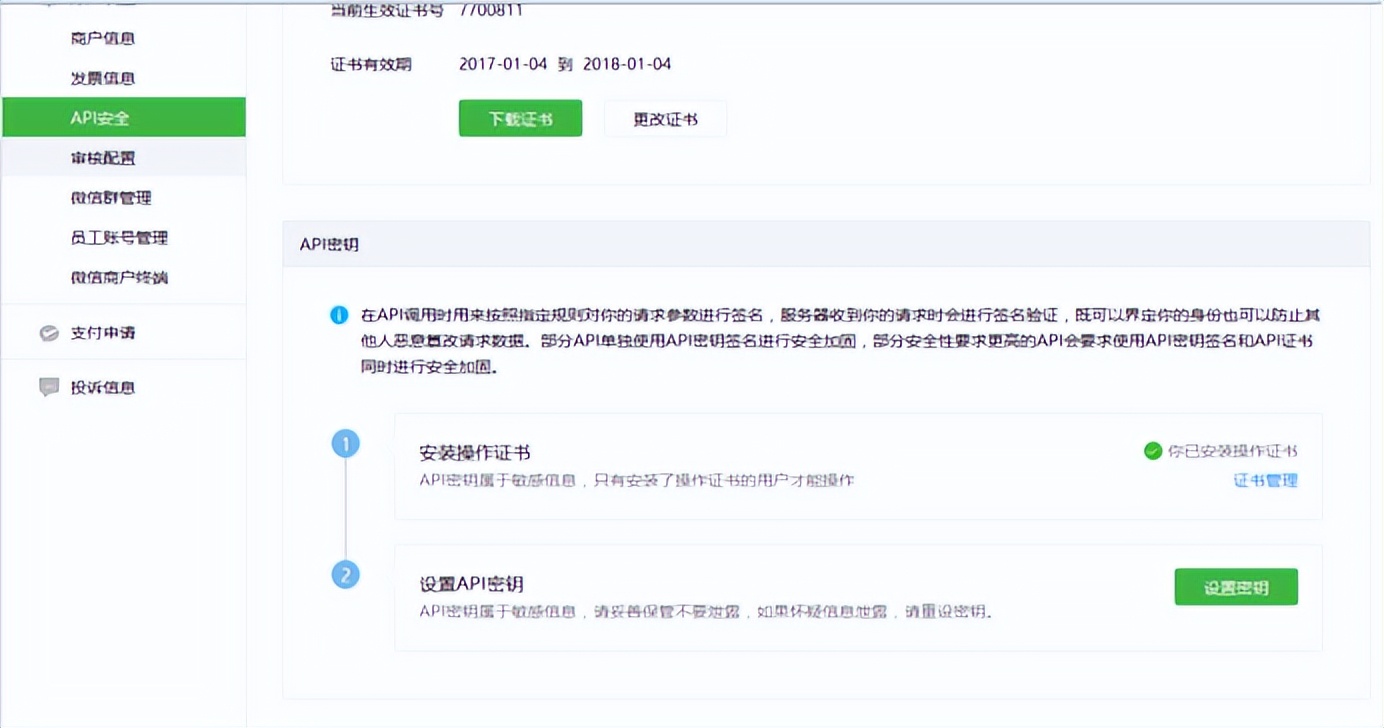This screenshot has width=1384, height=728.
Task: Click the 支付申请 payment icon in sidebar
Action: tap(49, 332)
